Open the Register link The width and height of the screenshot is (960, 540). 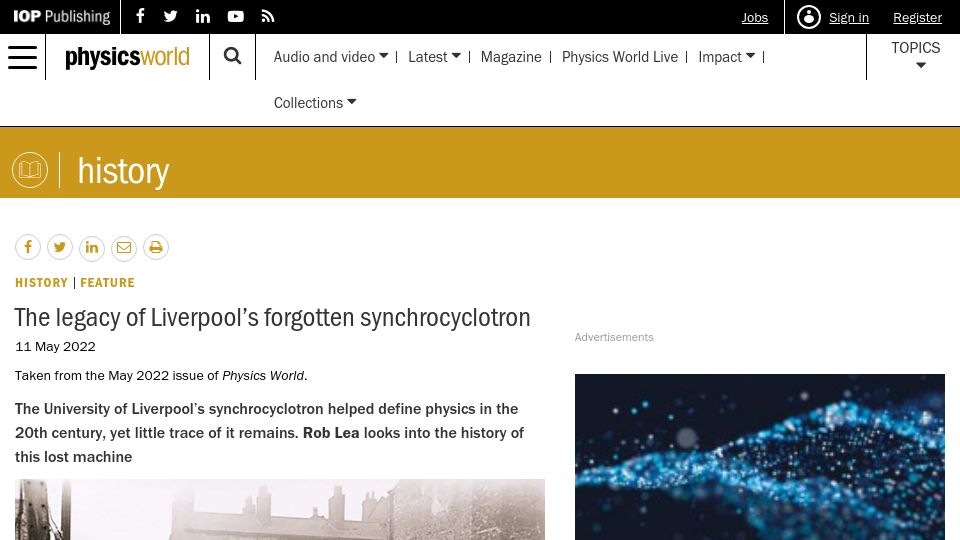[x=917, y=18]
